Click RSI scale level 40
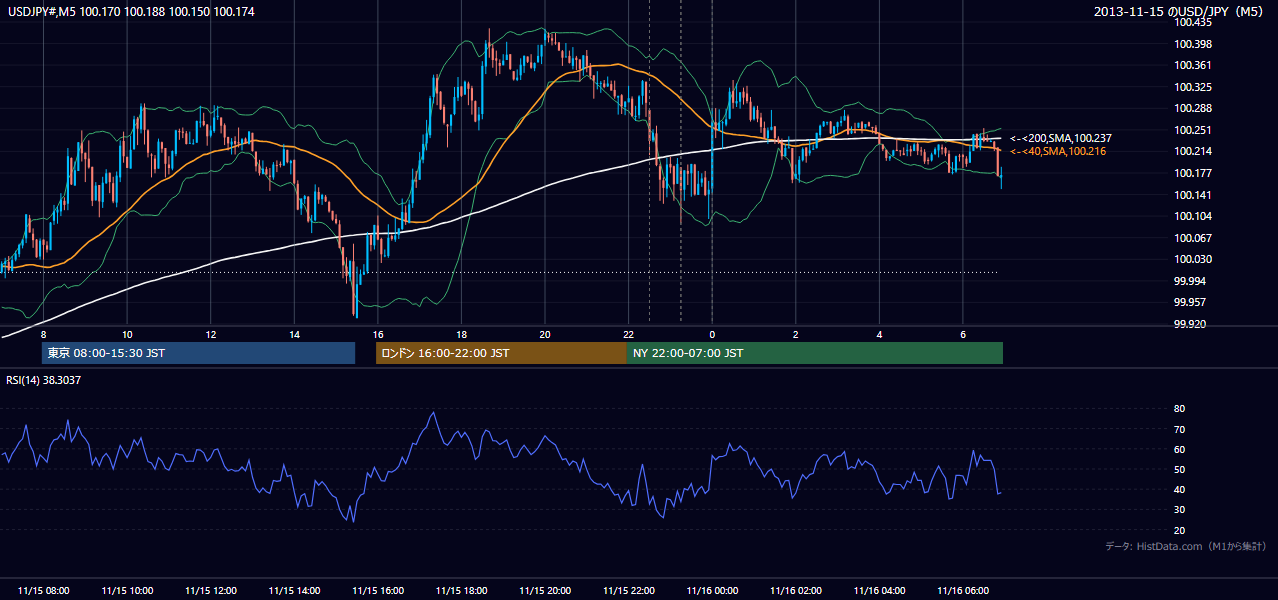The width and height of the screenshot is (1278, 600). point(1179,489)
